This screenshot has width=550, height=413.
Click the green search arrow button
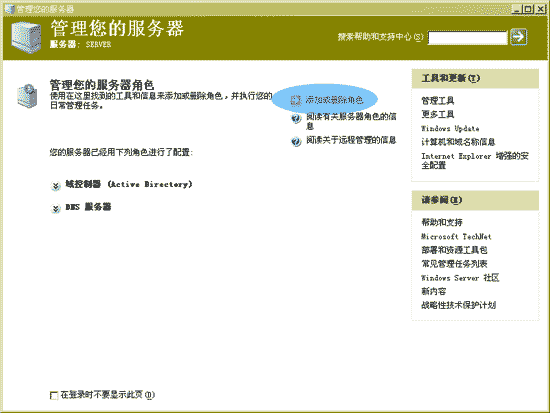tap(518, 37)
